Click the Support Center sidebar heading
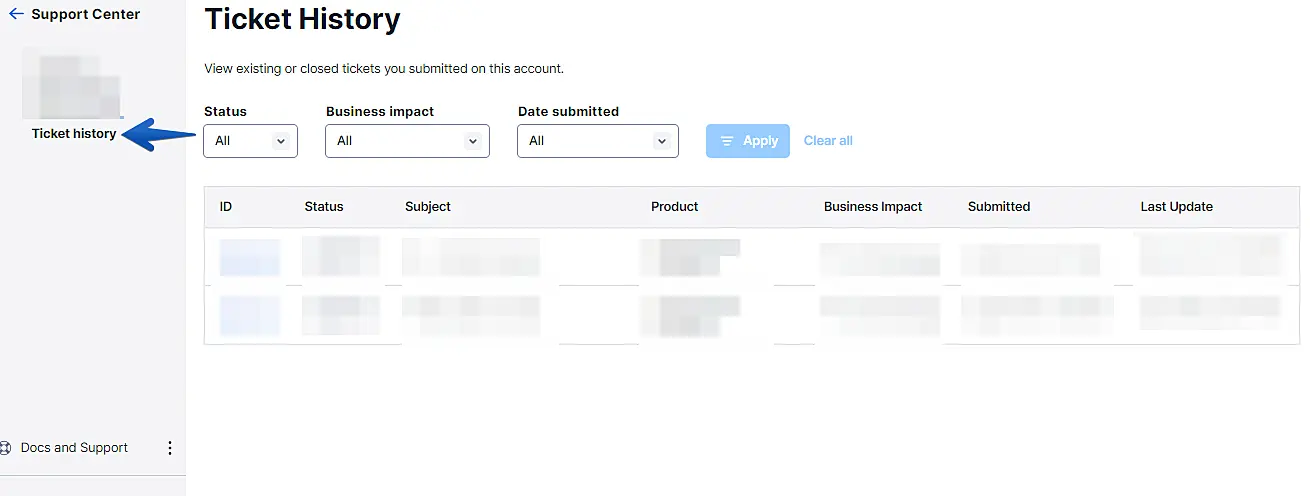Screen dimensions: 1310x496 click(x=86, y=15)
